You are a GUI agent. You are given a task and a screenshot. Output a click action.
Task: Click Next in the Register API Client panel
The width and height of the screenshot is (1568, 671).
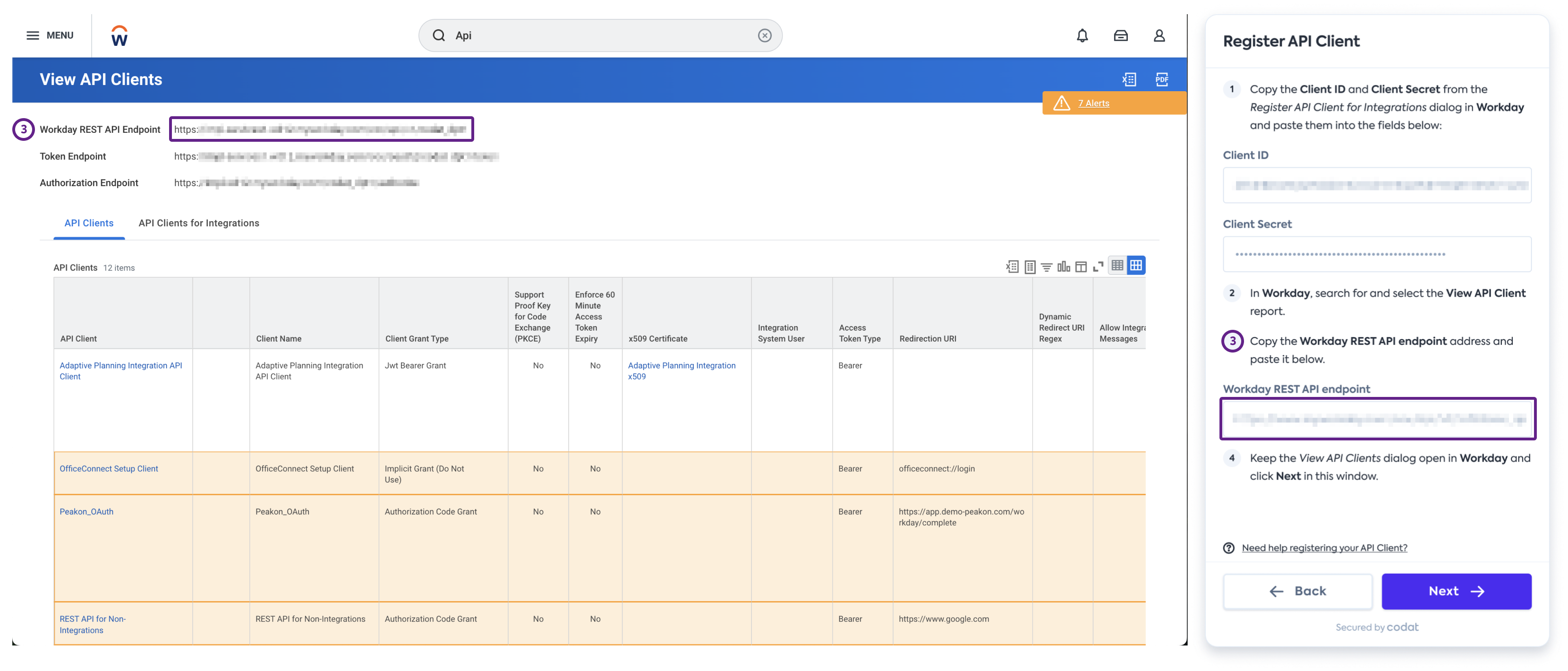point(1457,591)
